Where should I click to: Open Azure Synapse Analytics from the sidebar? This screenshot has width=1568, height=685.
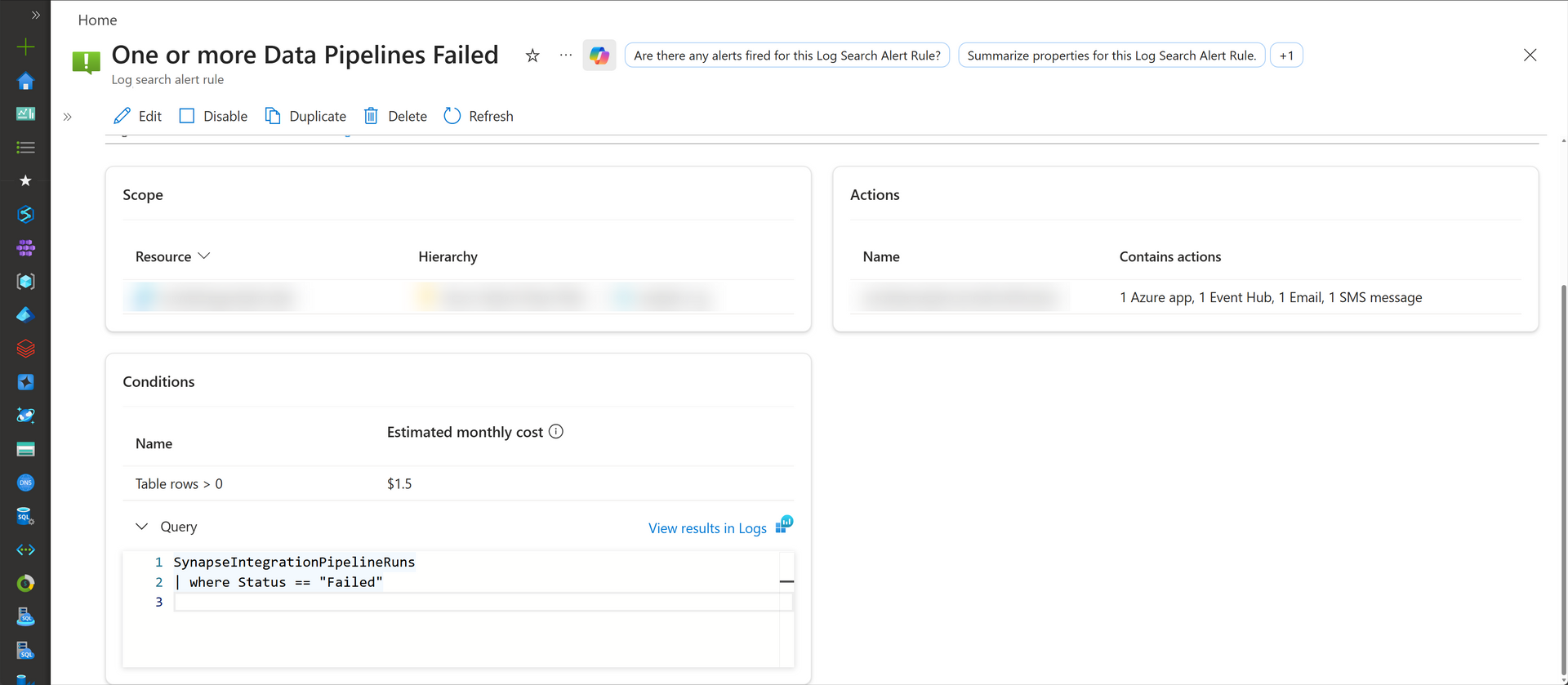pos(25,214)
